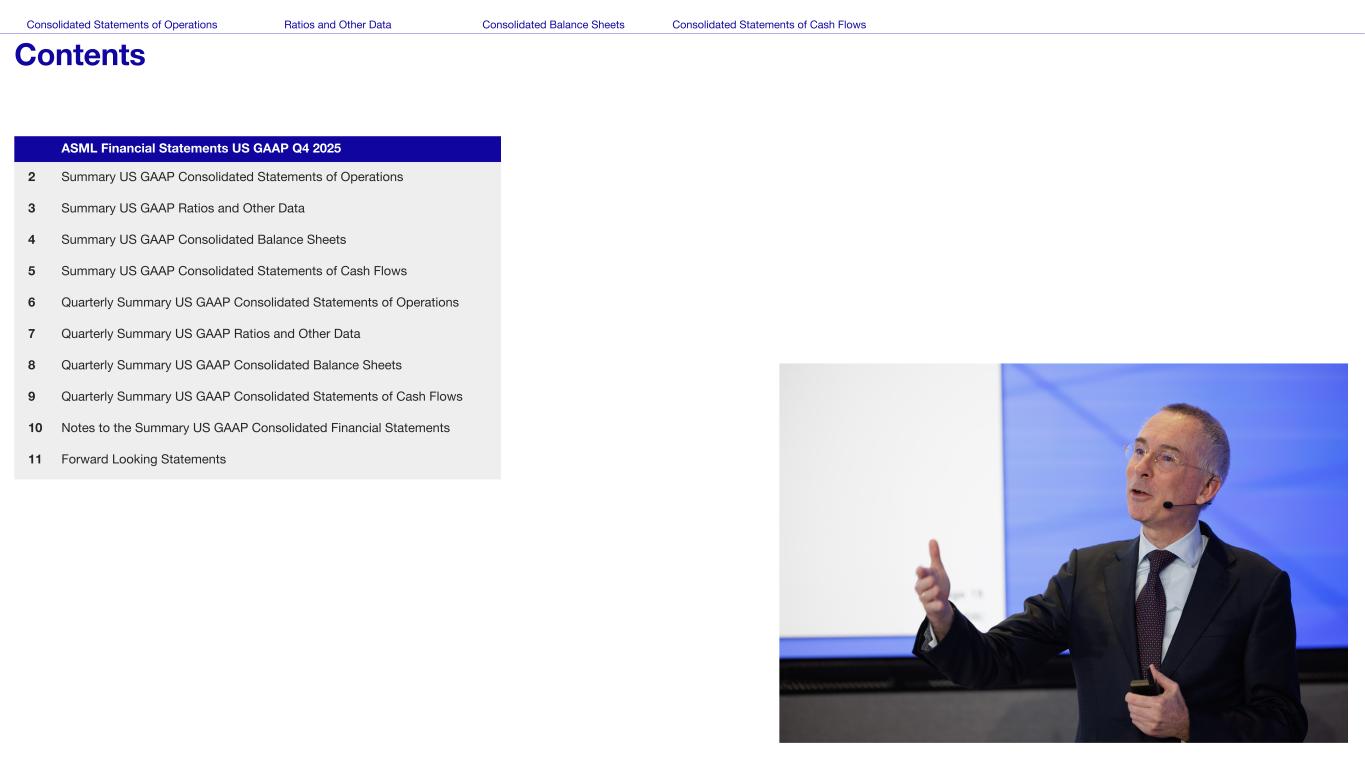
Task: Open Notes to the Summary US GAAP Consolidated Financial Statements
Action: 256,428
